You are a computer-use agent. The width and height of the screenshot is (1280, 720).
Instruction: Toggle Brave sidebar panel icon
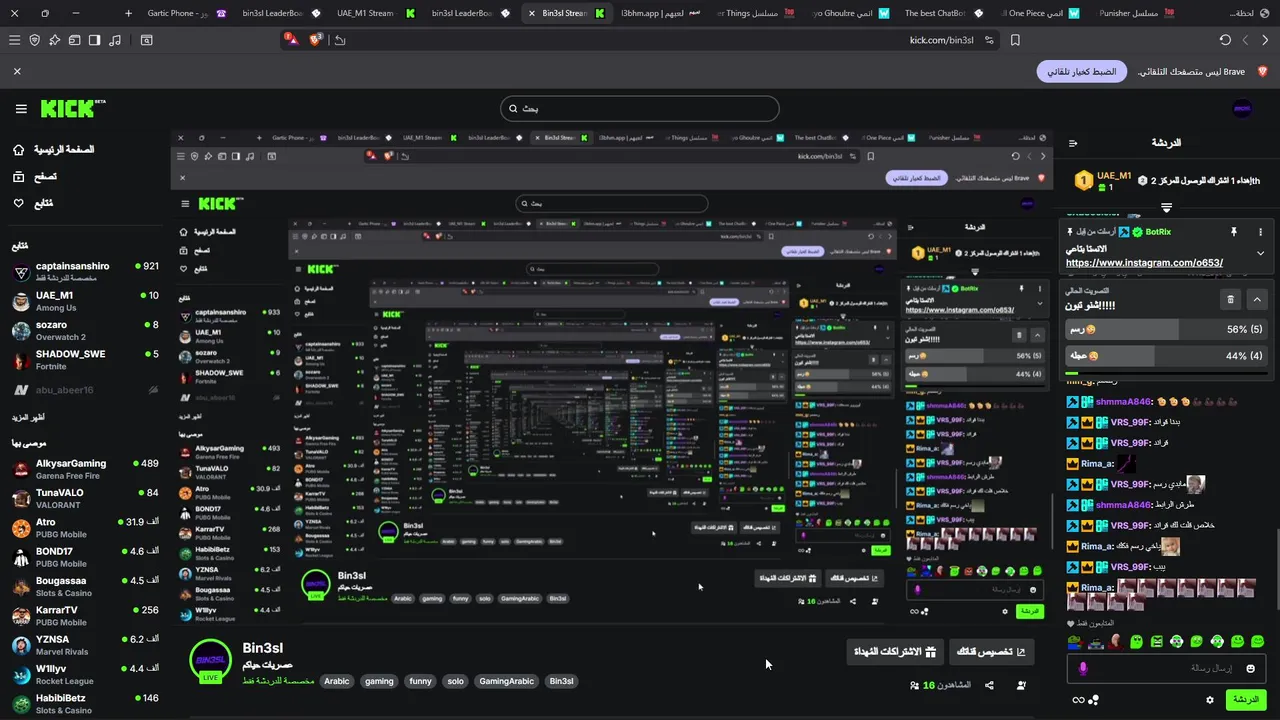(x=94, y=40)
